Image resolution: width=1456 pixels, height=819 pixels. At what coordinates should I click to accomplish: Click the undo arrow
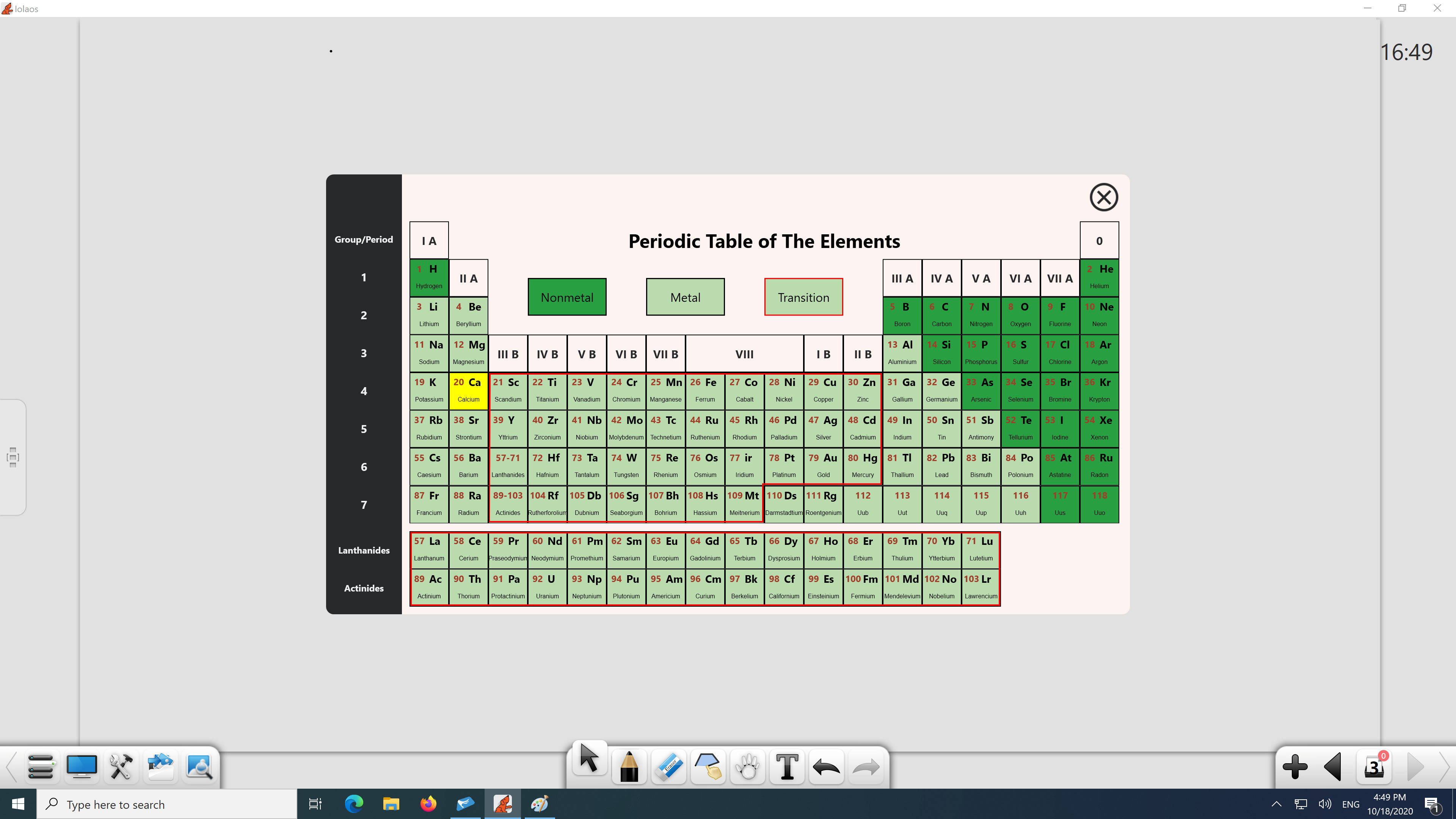[826, 767]
